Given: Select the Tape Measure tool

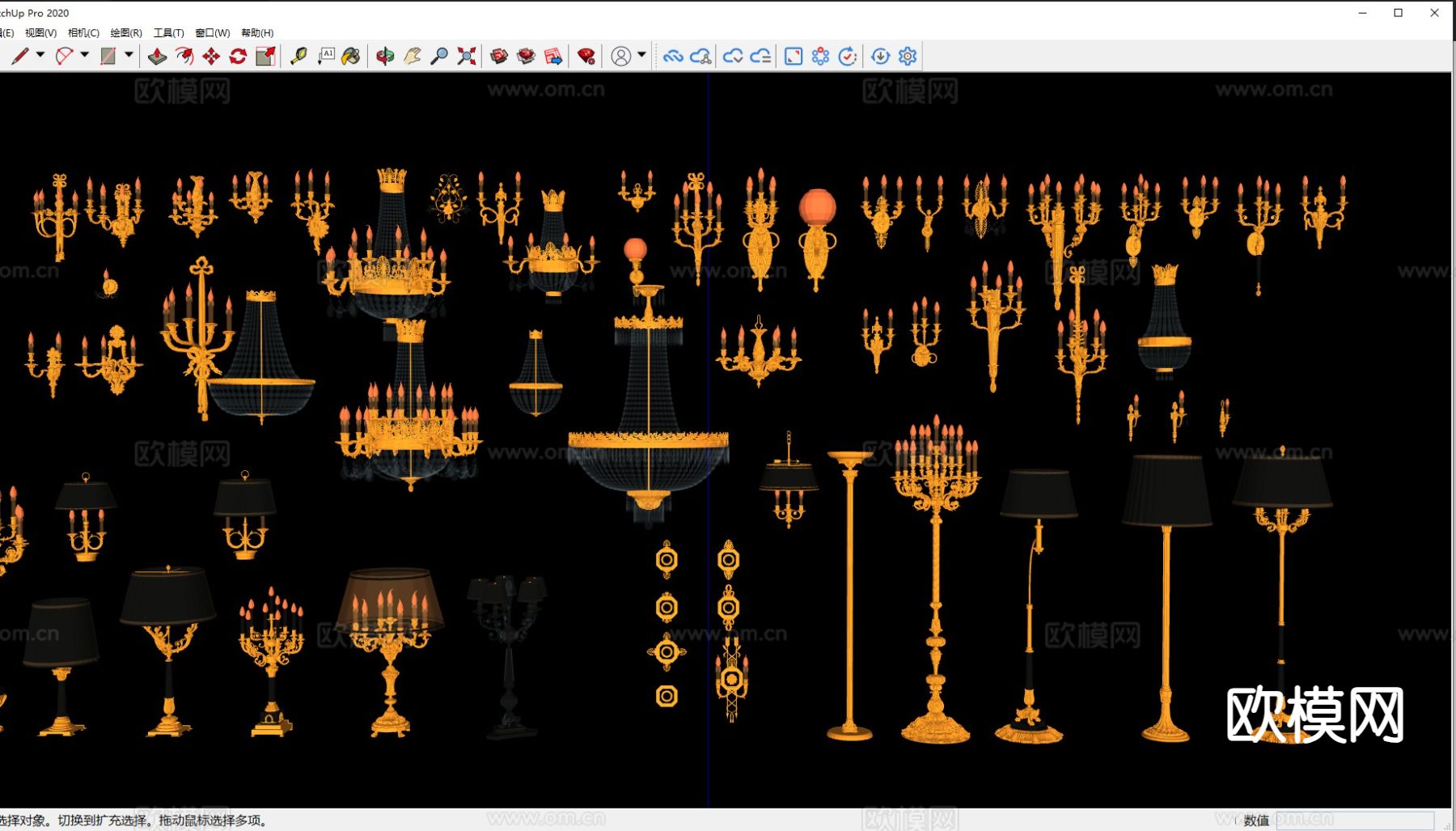Looking at the screenshot, I should click(298, 56).
